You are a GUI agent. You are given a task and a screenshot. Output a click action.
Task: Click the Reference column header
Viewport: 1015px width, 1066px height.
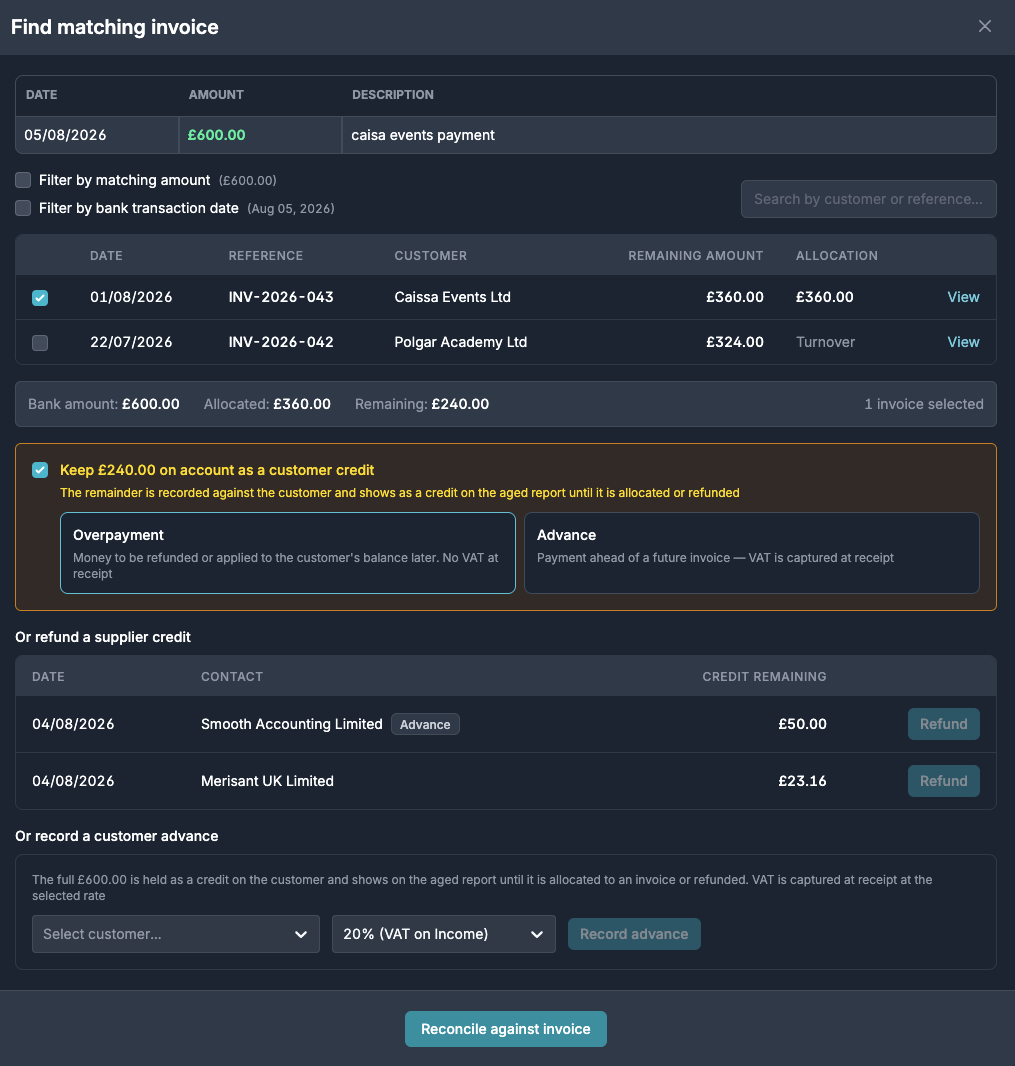pos(265,256)
